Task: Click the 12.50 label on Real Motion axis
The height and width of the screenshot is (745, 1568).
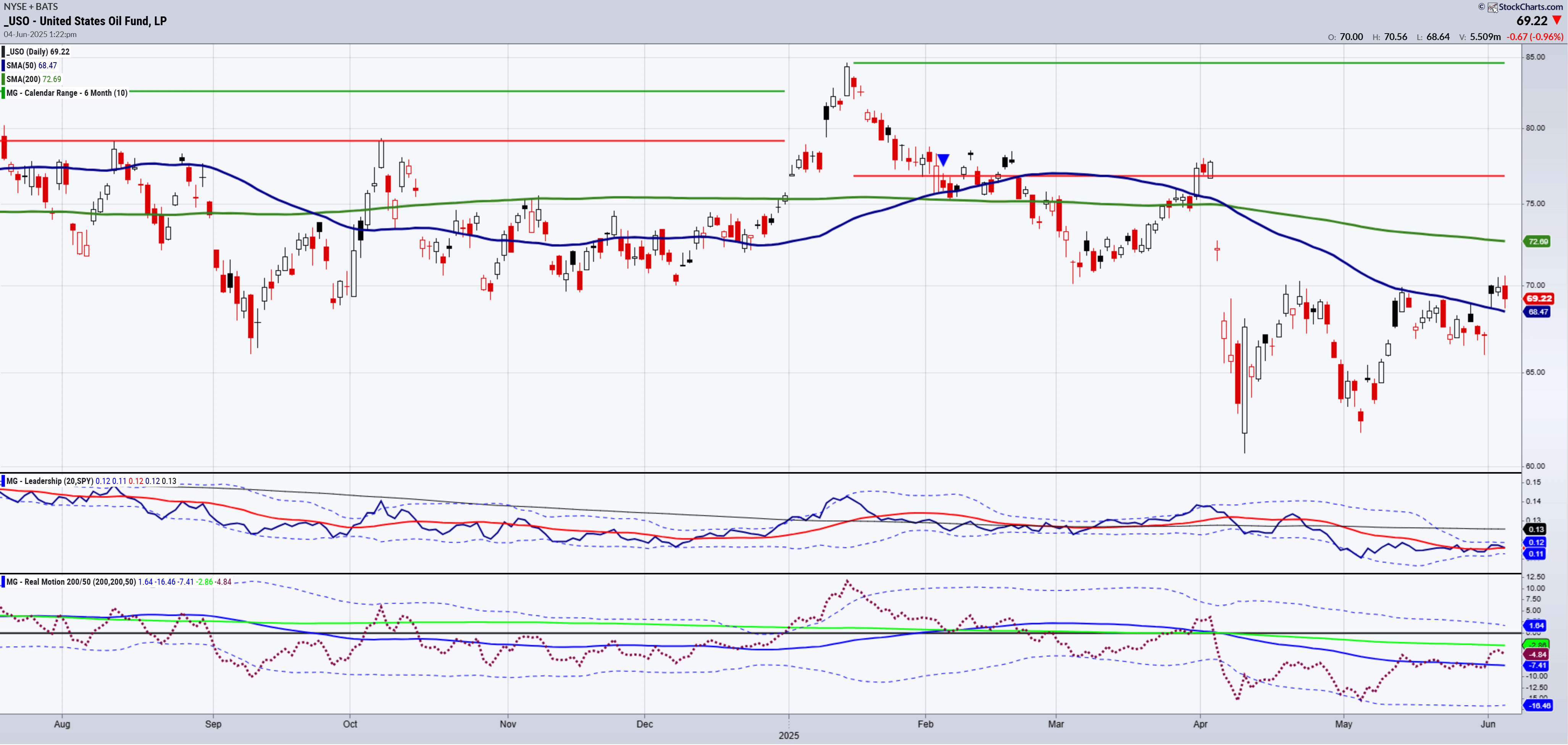Action: pos(1535,577)
